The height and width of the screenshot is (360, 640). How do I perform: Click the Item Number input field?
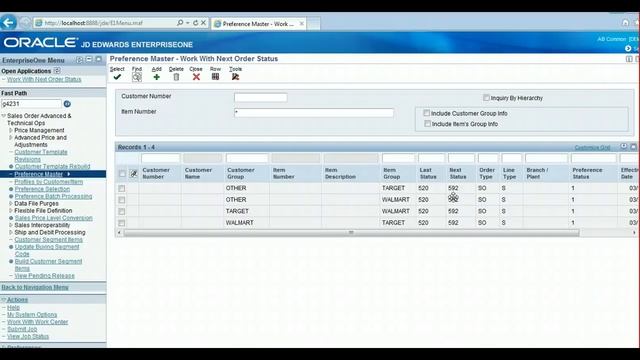coord(314,112)
